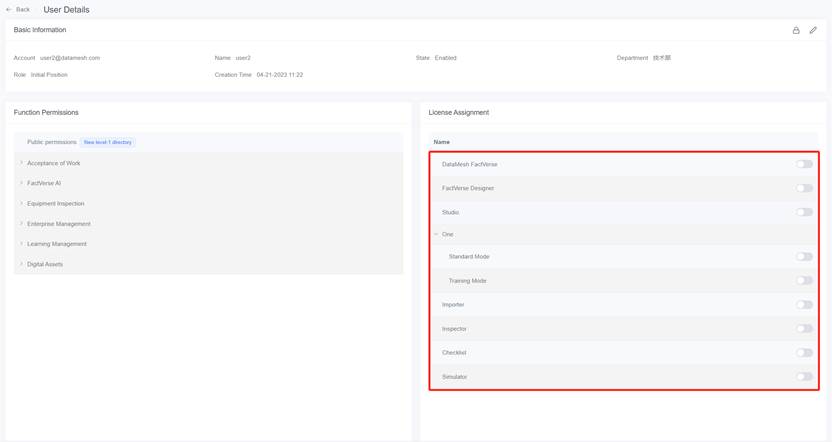
Task: Turn on the Studio license switch
Action: click(x=804, y=212)
